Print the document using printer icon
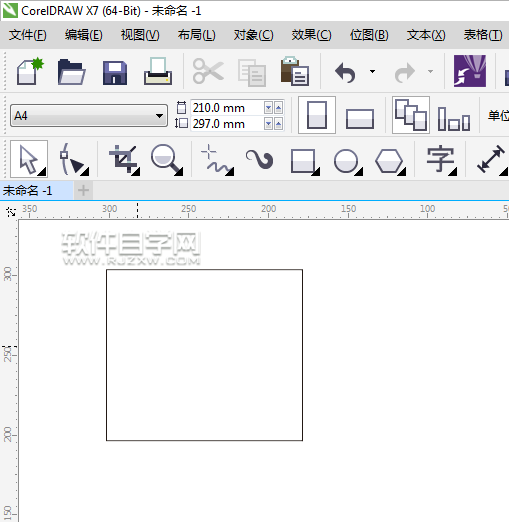Image resolution: width=509 pixels, height=522 pixels. (158, 71)
